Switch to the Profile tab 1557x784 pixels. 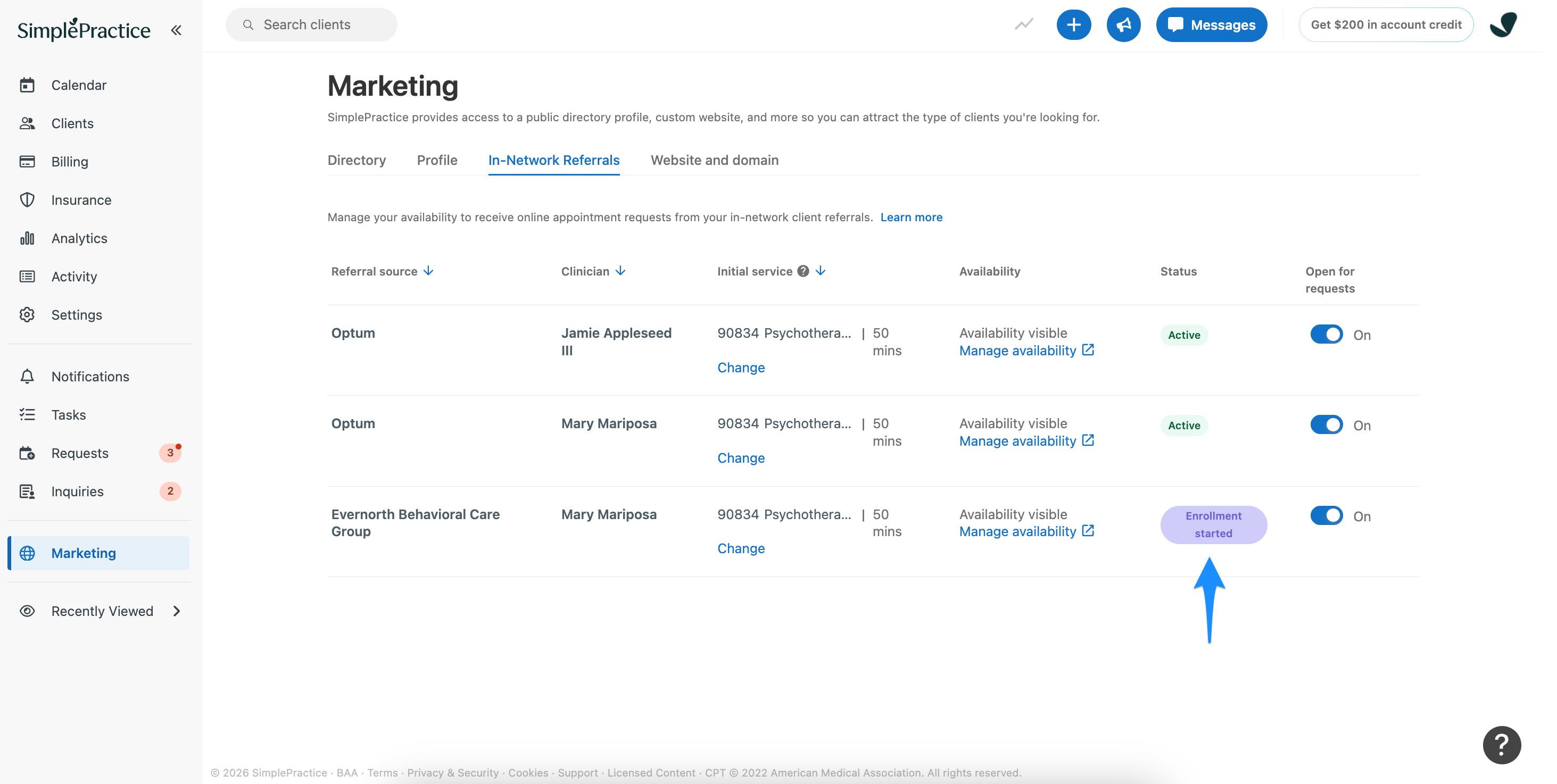point(436,160)
